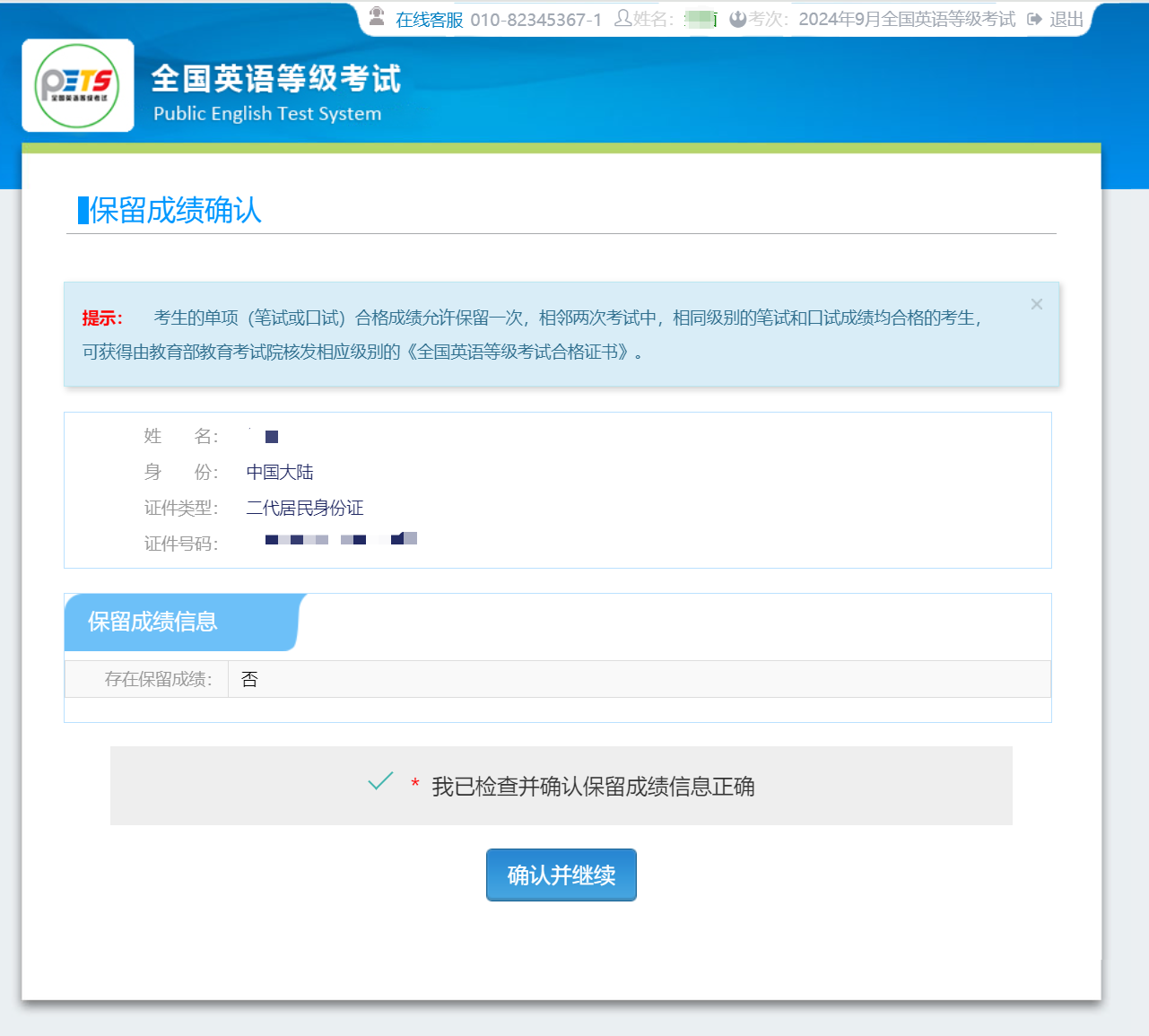Click the 保留成绩确认 page heading
The image size is (1149, 1036).
point(175,211)
